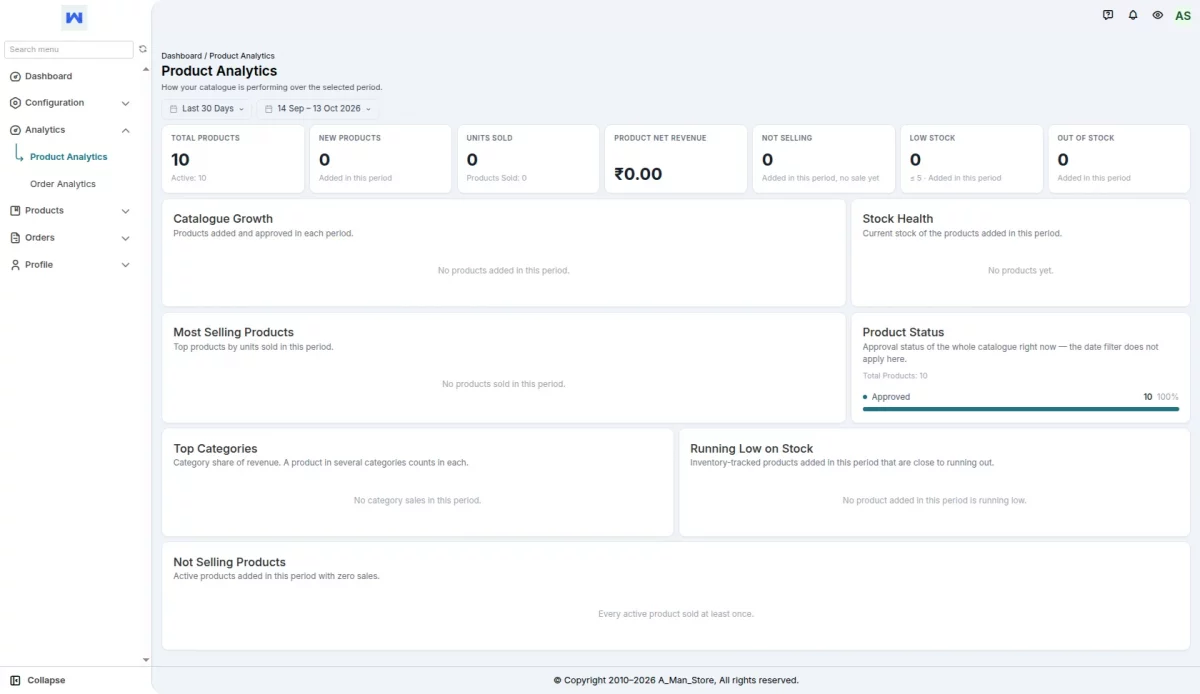This screenshot has height=694, width=1200.
Task: Click the Catalogue Growth heading
Action: point(223,219)
